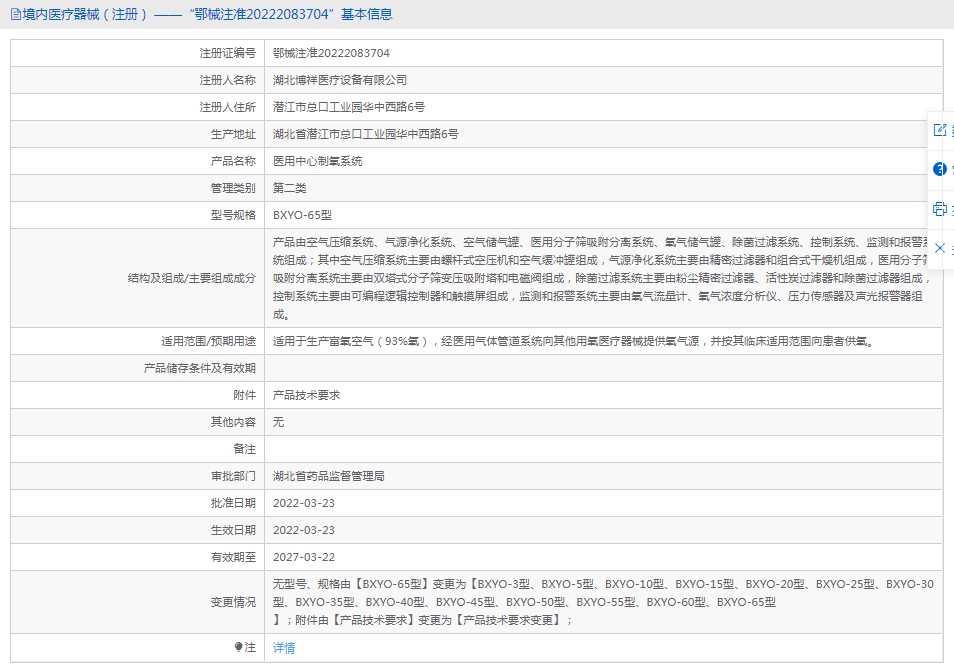
Task: Click the label 结构及组成/主要组成成分
Action: pyautogui.click(x=192, y=278)
